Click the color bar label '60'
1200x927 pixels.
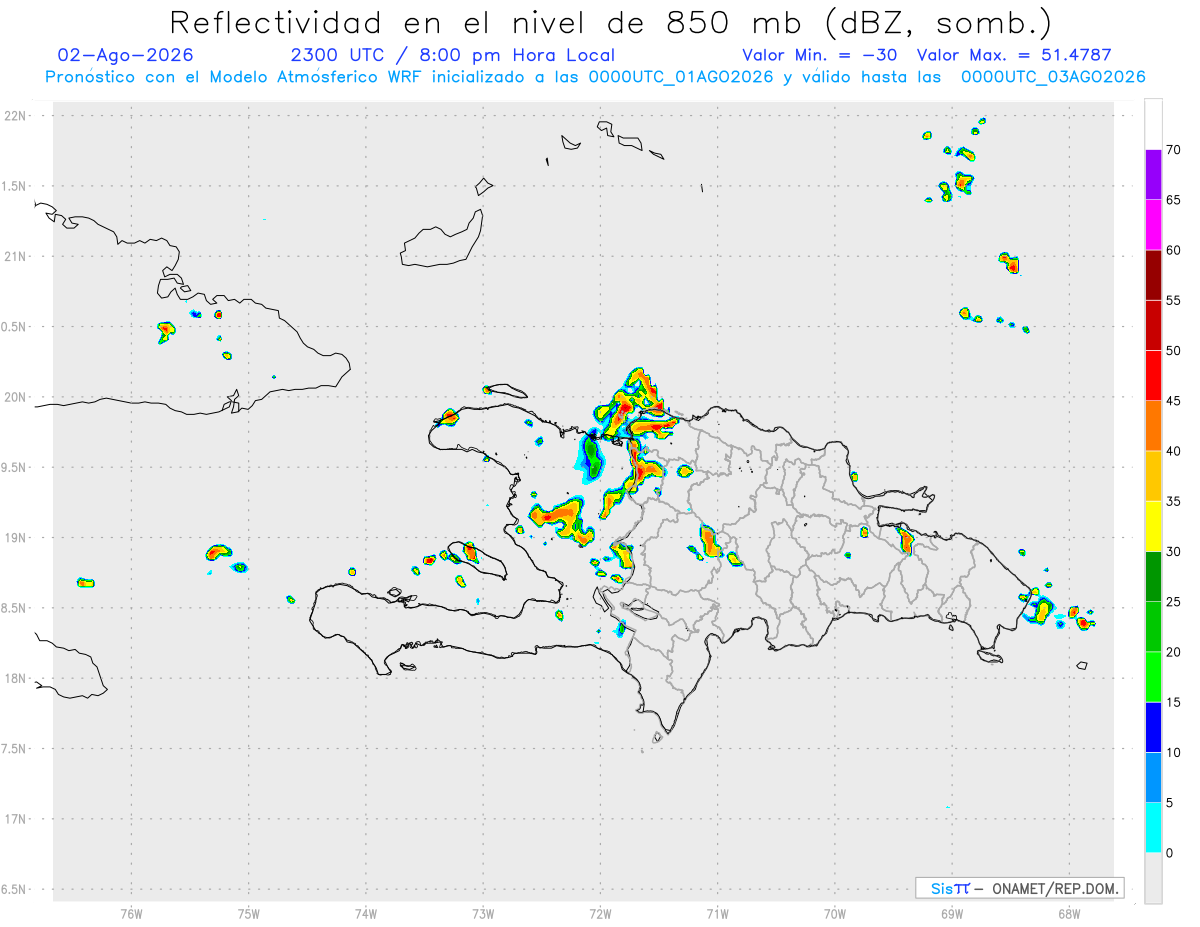(x=1173, y=250)
